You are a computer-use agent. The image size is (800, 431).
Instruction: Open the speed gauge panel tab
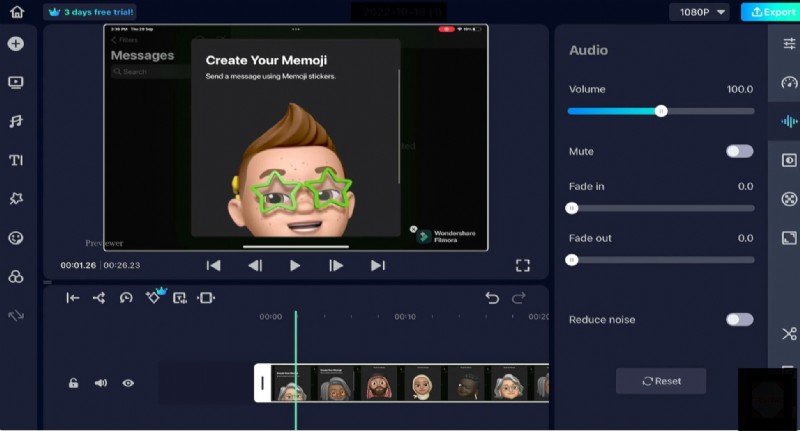[x=789, y=83]
